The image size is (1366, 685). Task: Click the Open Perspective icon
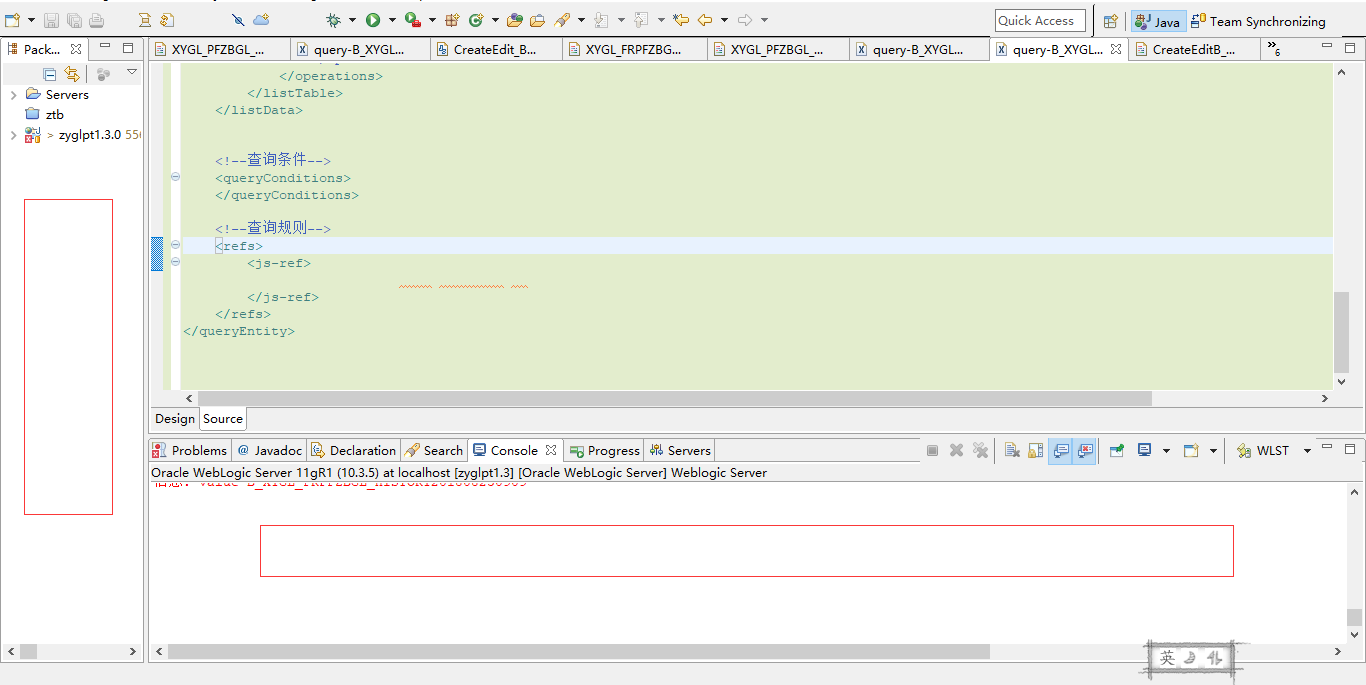click(1110, 21)
